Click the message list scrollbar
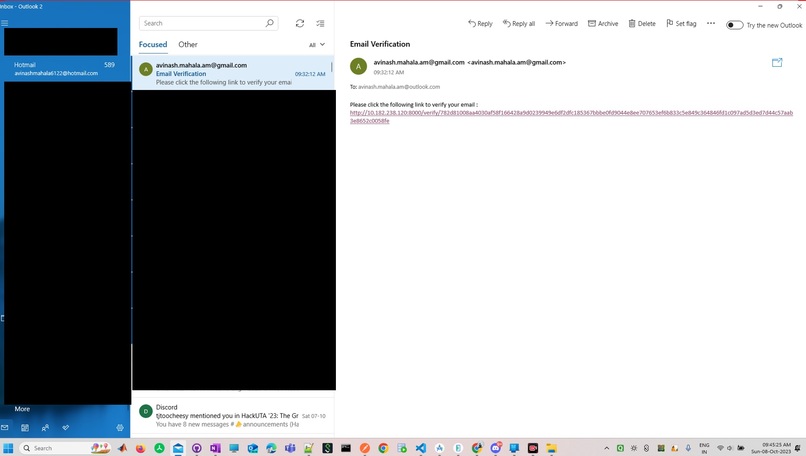 point(332,67)
